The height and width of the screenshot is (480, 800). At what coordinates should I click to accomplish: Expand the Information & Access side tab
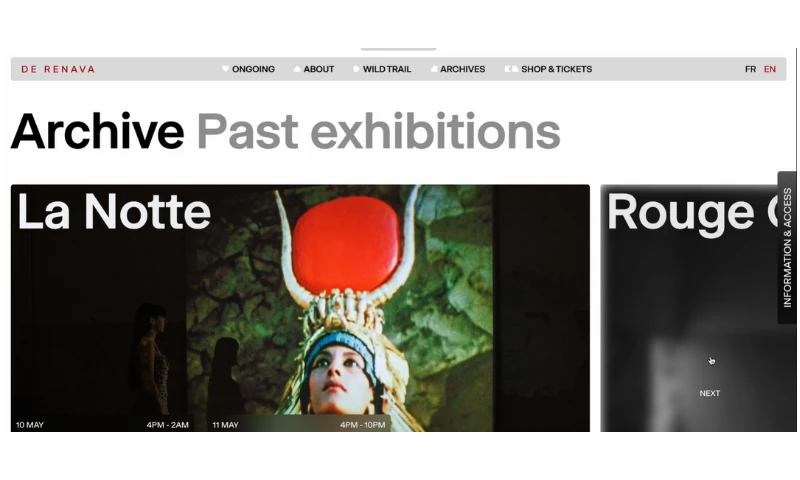point(787,248)
